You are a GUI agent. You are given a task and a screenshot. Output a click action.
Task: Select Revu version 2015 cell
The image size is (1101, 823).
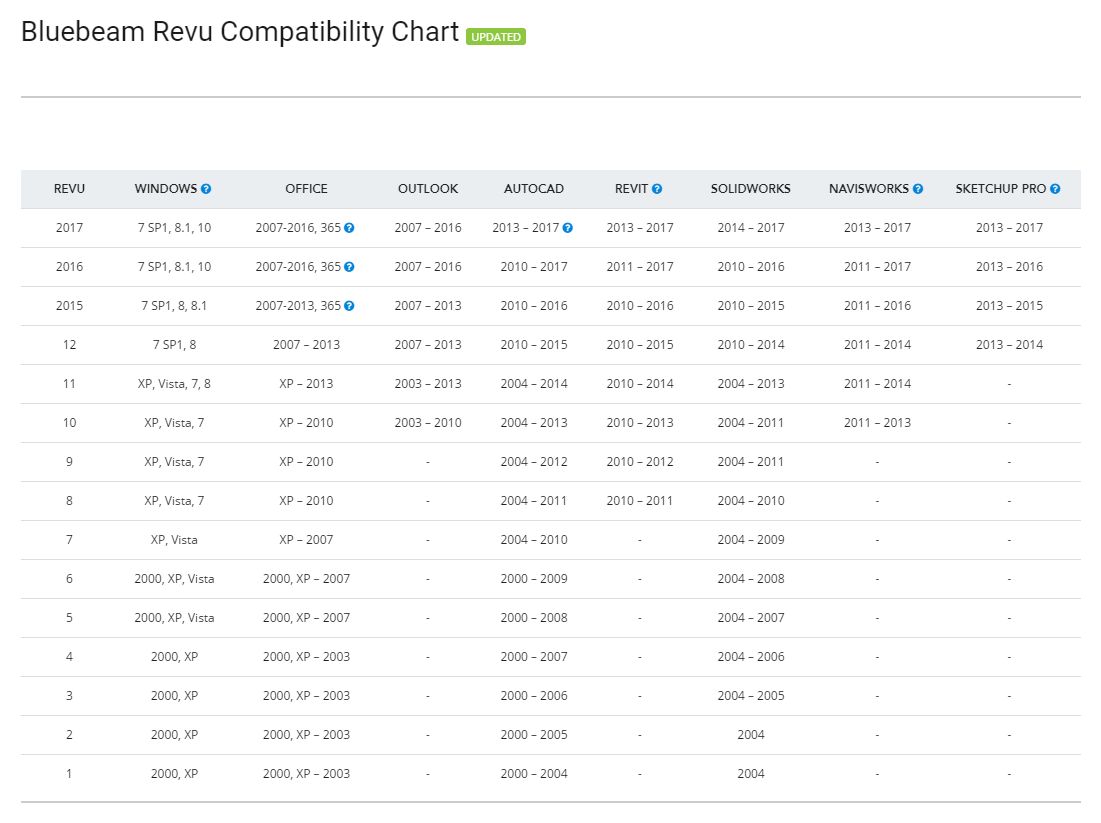tap(69, 305)
